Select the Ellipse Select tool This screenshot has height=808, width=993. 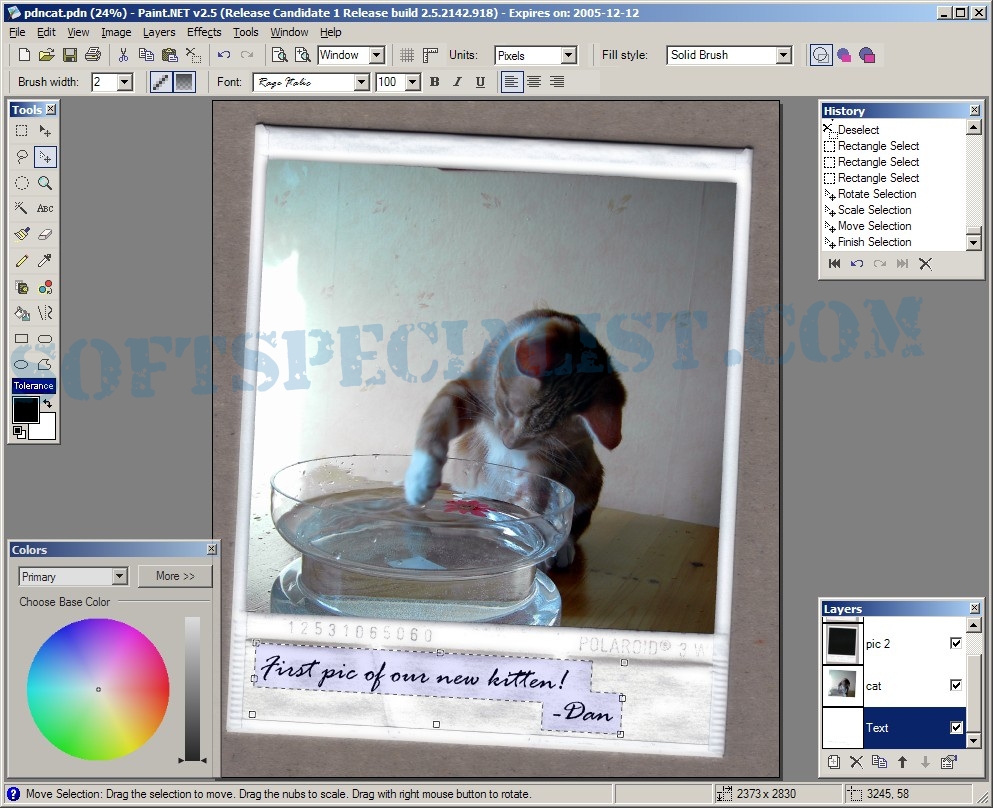22,183
